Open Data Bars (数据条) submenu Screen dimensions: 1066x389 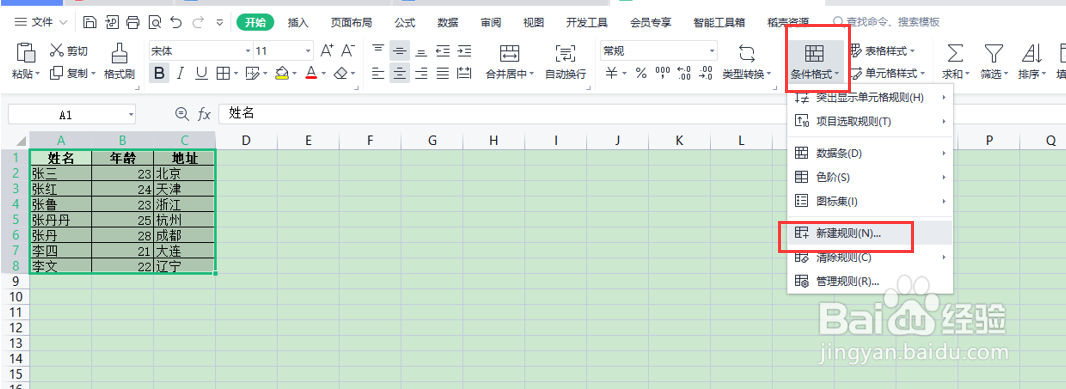point(870,154)
